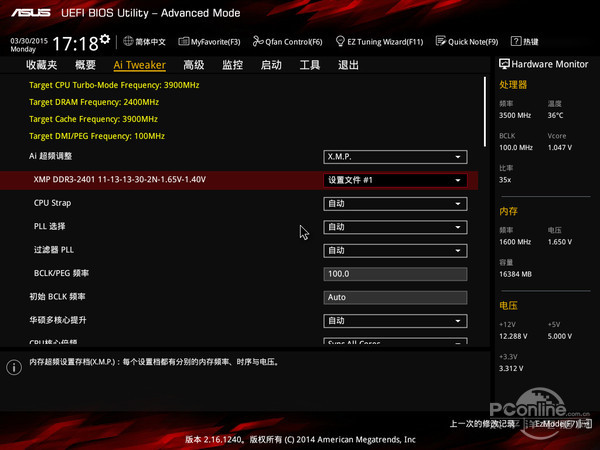Switch to EzMode(F7)
The image size is (600, 450).
click(563, 424)
